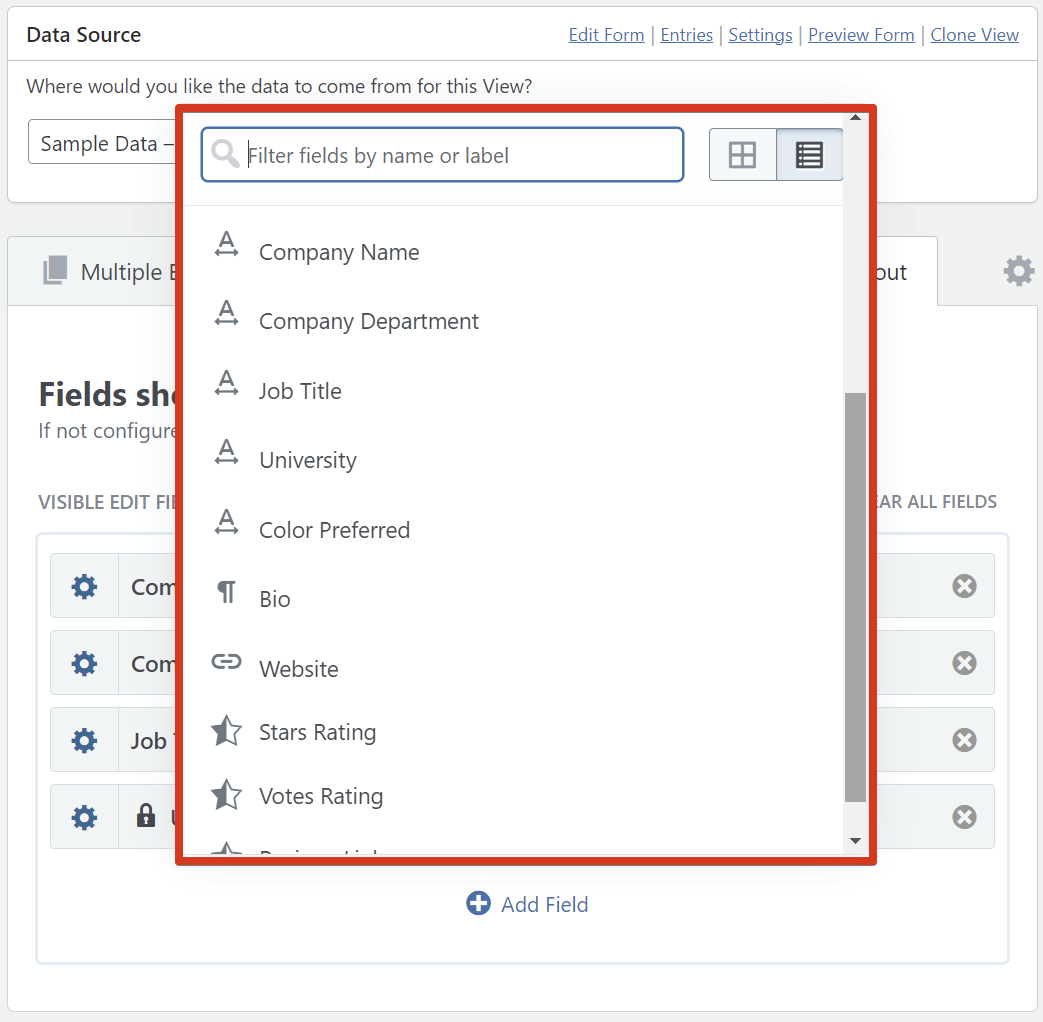Remove the last field in the list
The image size is (1043, 1022).
point(964,817)
